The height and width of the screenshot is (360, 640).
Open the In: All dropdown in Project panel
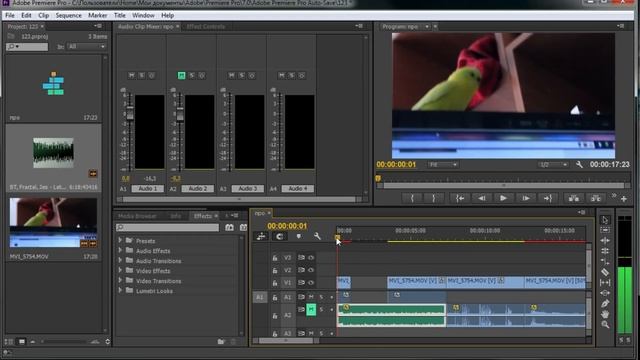click(86, 47)
